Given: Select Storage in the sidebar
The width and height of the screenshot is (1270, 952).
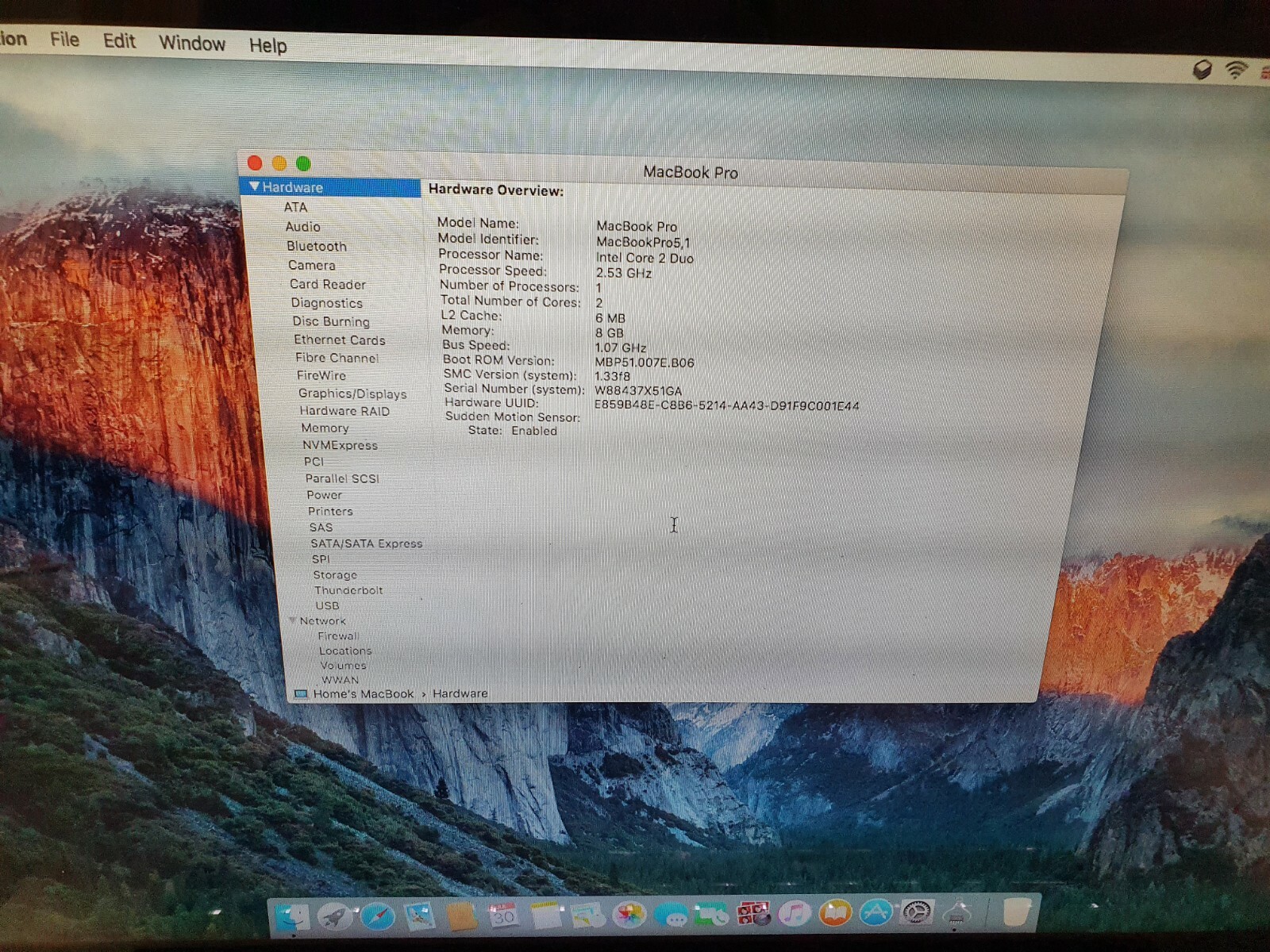Looking at the screenshot, I should click(x=335, y=575).
